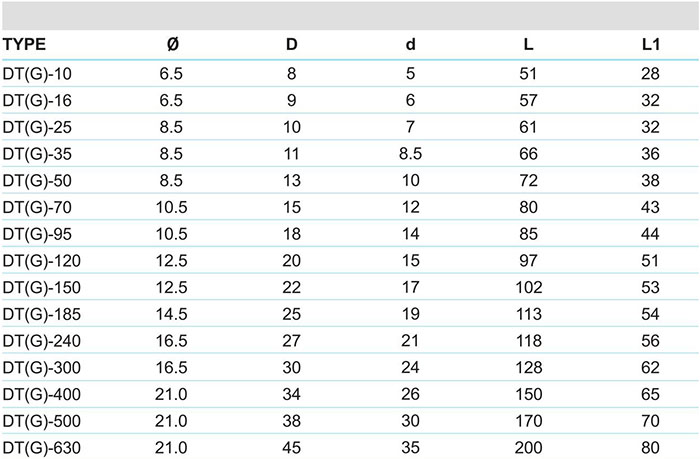Select the DT(G)-300 row label
Screen dimensions: 700x459
click(42, 368)
